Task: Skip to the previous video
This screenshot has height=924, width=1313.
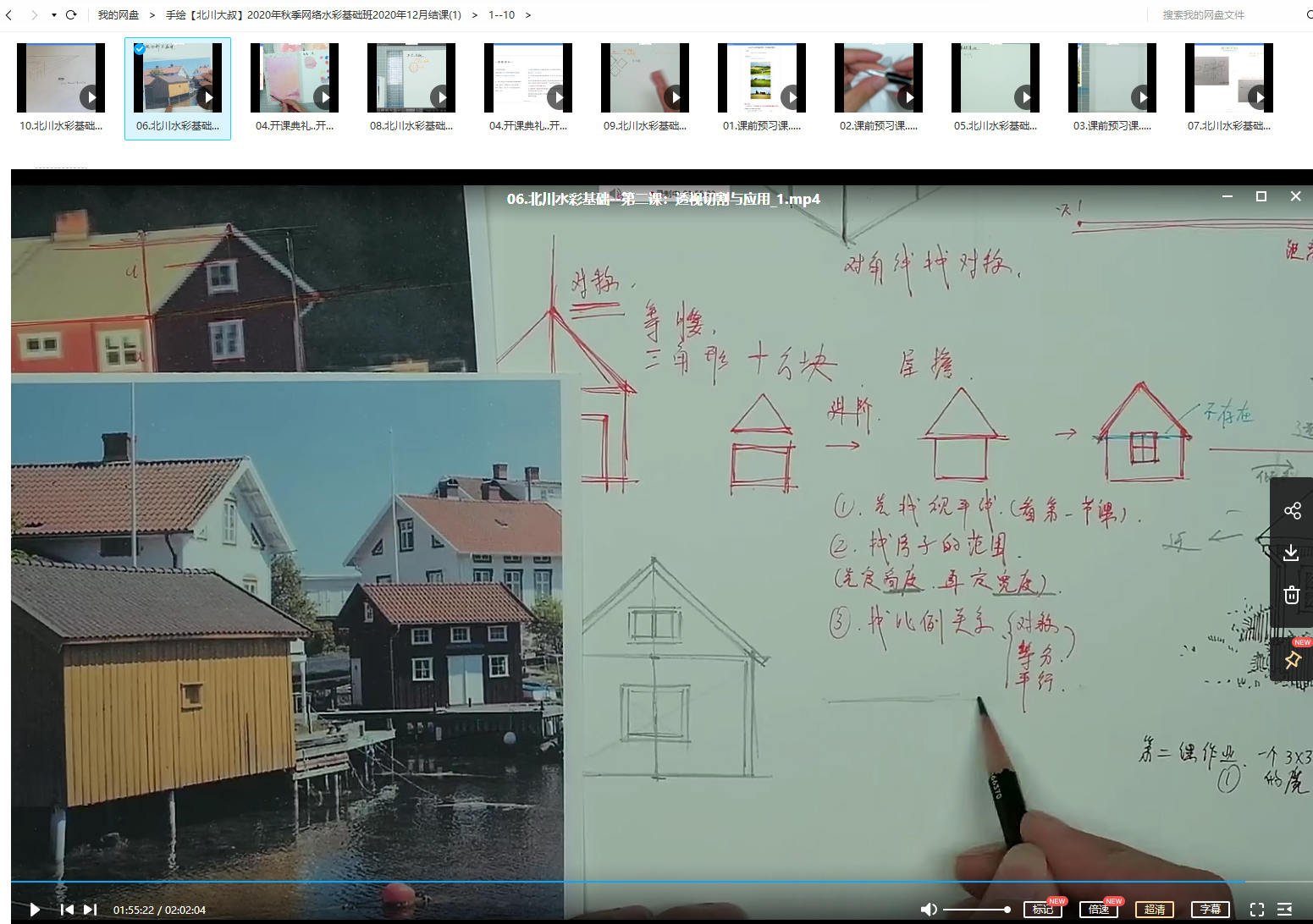Action: tap(67, 910)
